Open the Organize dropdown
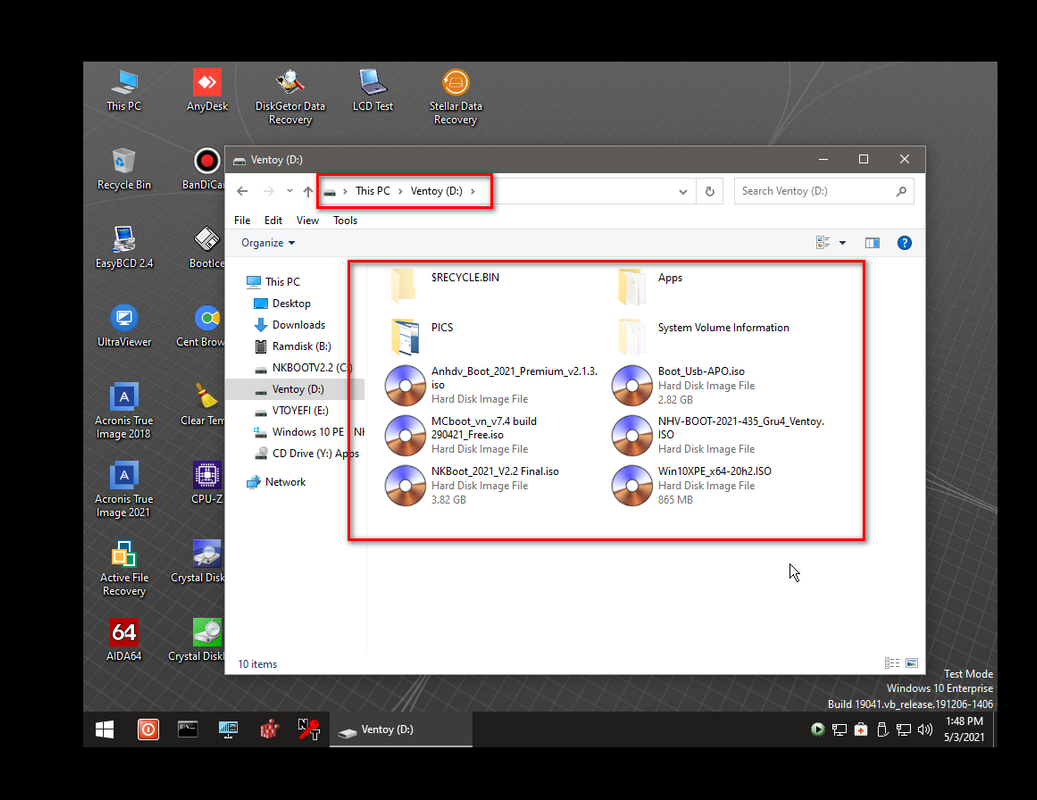Screen dimensions: 1037x800 point(268,243)
